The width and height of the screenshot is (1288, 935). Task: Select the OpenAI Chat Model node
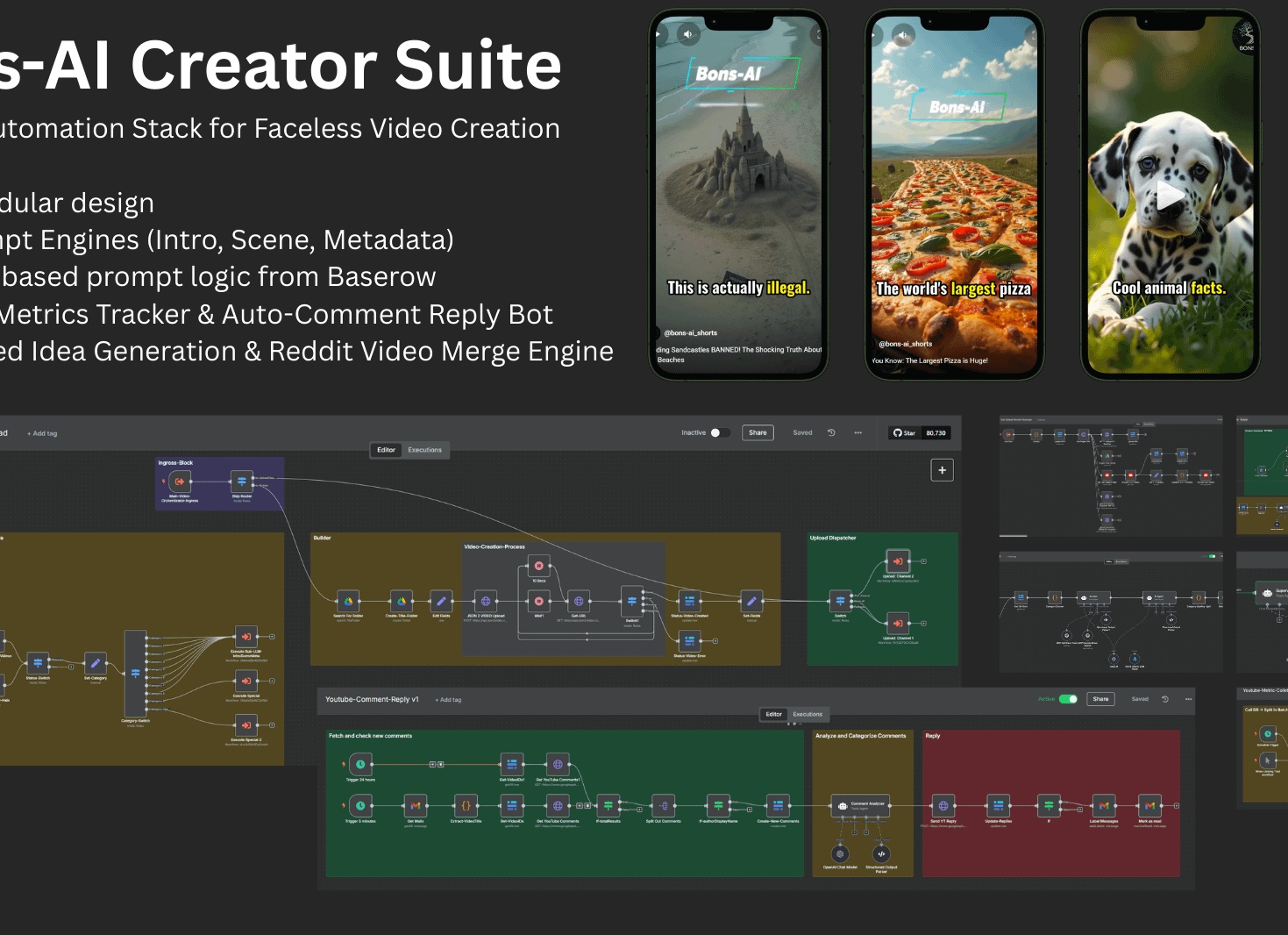pos(840,853)
